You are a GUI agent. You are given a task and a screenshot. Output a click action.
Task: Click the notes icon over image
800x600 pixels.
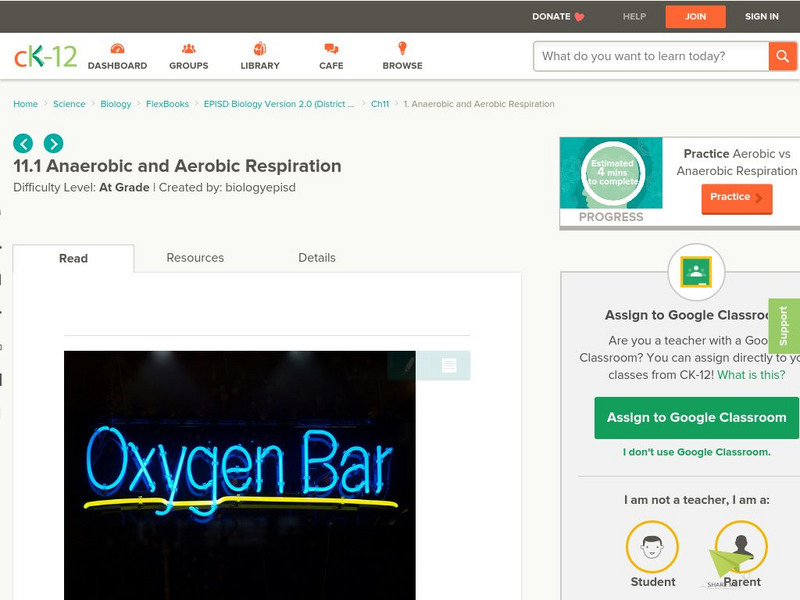(x=449, y=365)
